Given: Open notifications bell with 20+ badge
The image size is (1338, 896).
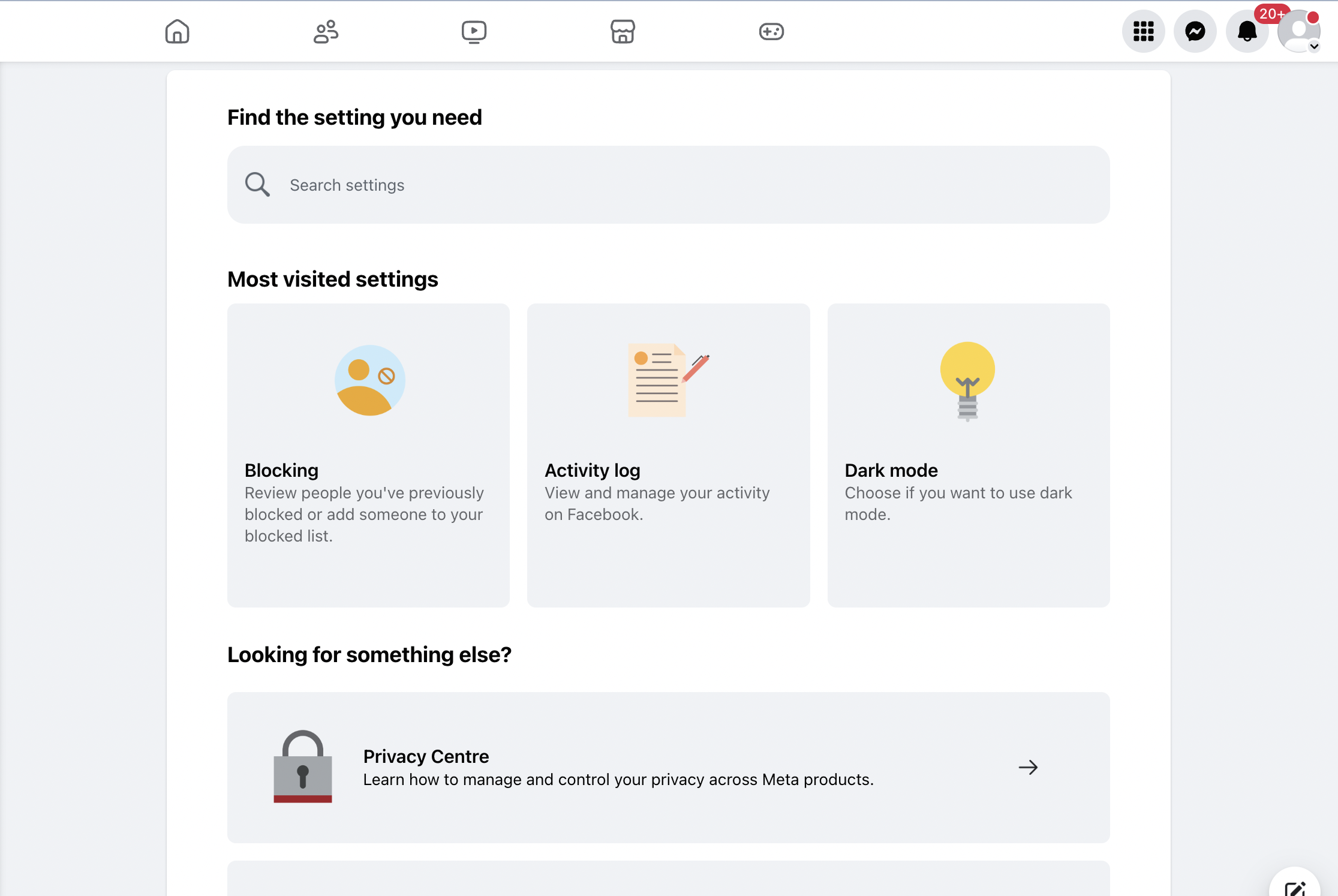Looking at the screenshot, I should pyautogui.click(x=1247, y=31).
